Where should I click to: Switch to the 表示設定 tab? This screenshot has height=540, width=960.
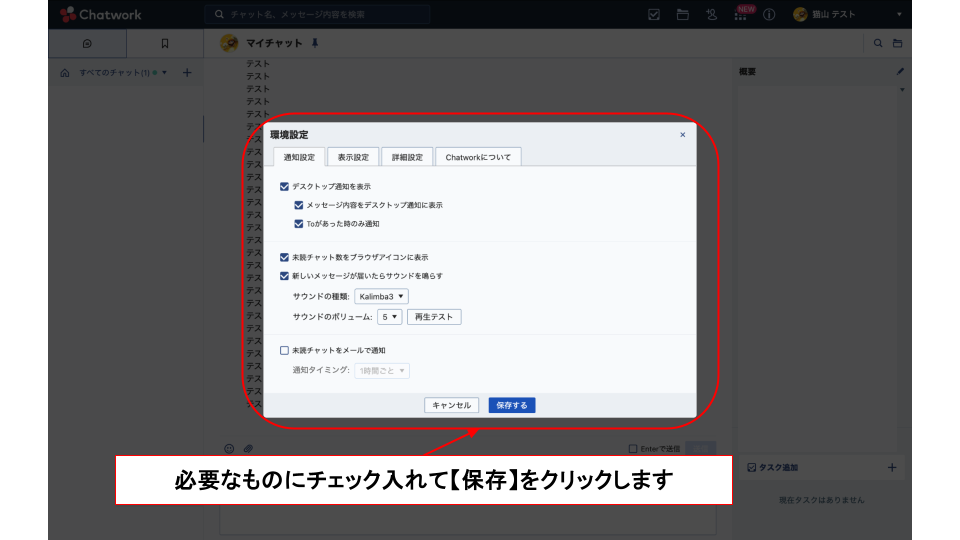coord(353,157)
